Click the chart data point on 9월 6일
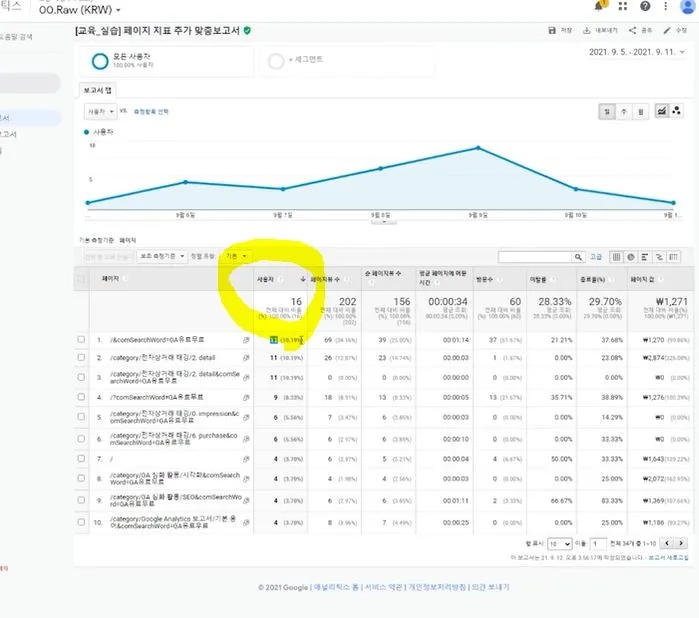The height and width of the screenshot is (618, 699). (x=185, y=182)
